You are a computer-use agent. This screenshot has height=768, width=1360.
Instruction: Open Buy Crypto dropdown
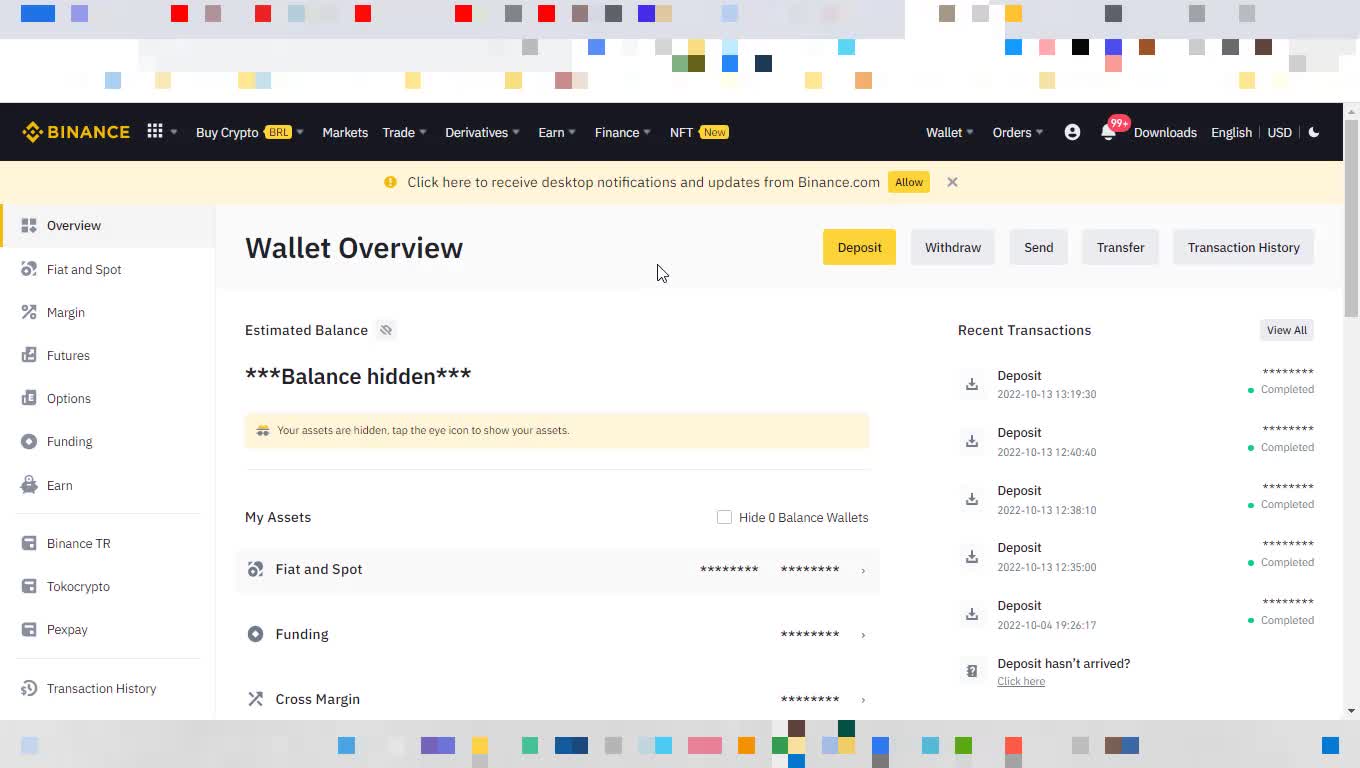250,132
